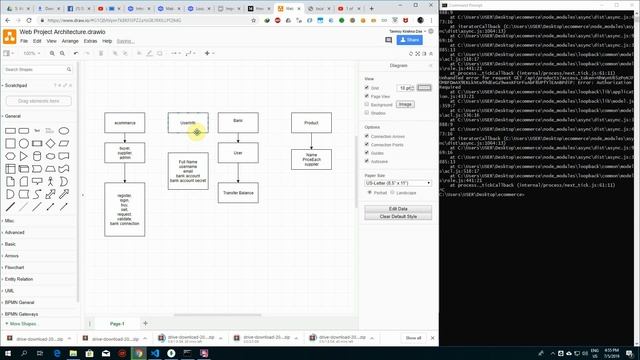Open the zoom 100% dropdown

click(x=32, y=53)
